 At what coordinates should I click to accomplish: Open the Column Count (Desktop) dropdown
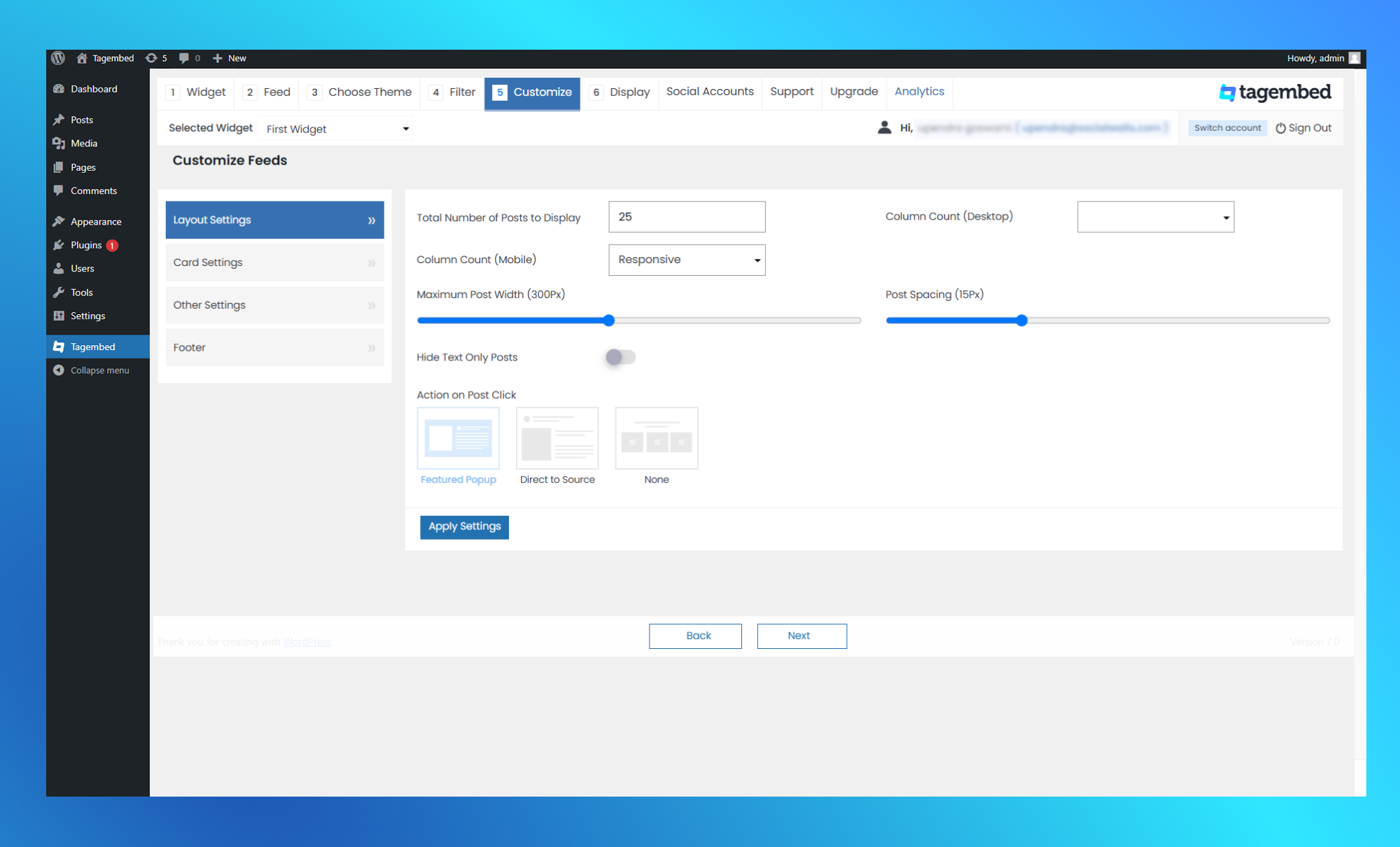(x=1156, y=217)
